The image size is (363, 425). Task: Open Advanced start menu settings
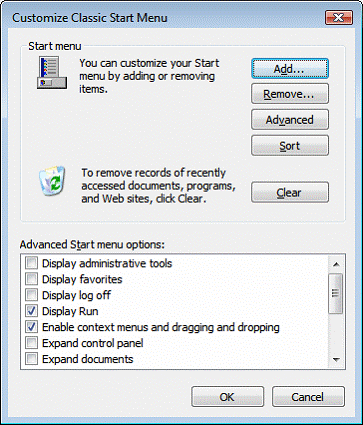pyautogui.click(x=290, y=120)
